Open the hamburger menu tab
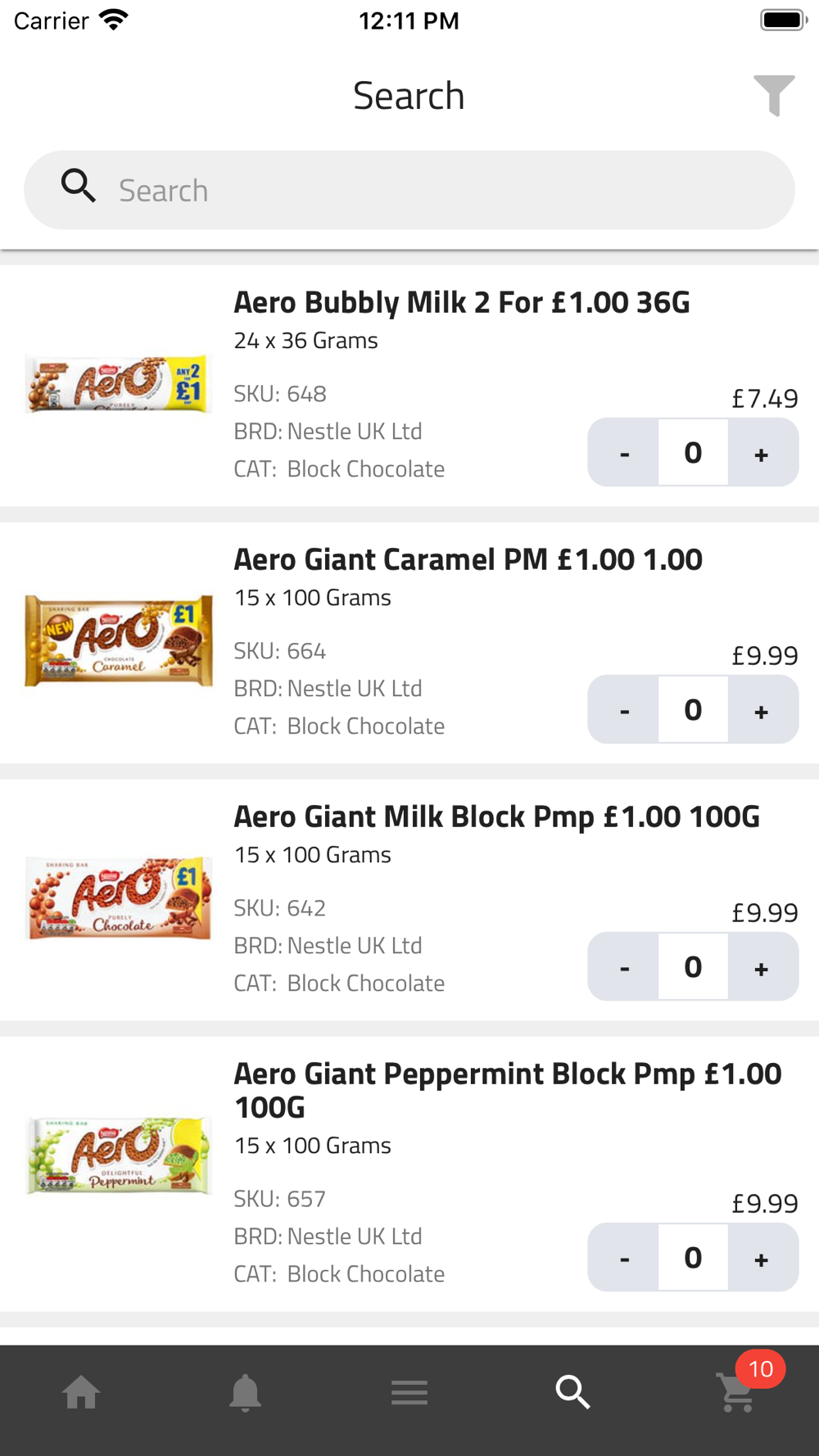 coord(409,1392)
